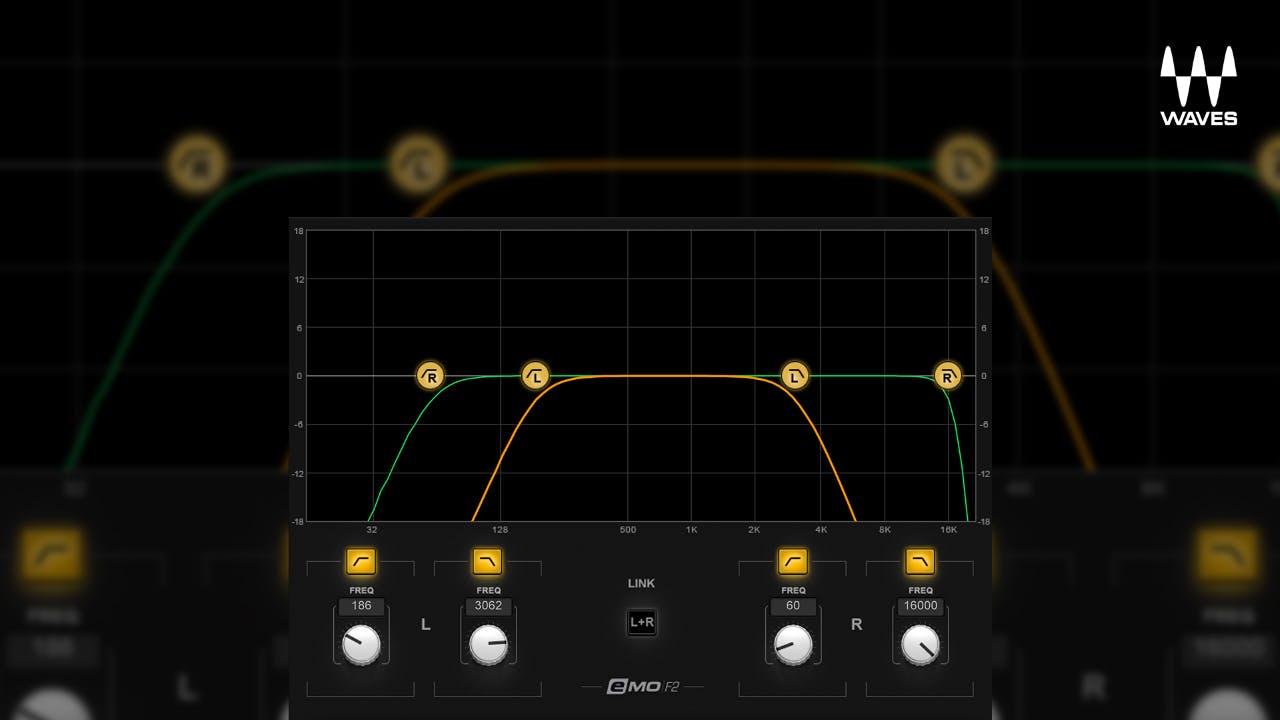
Task: Click the 128 frequency axis label
Action: point(500,530)
